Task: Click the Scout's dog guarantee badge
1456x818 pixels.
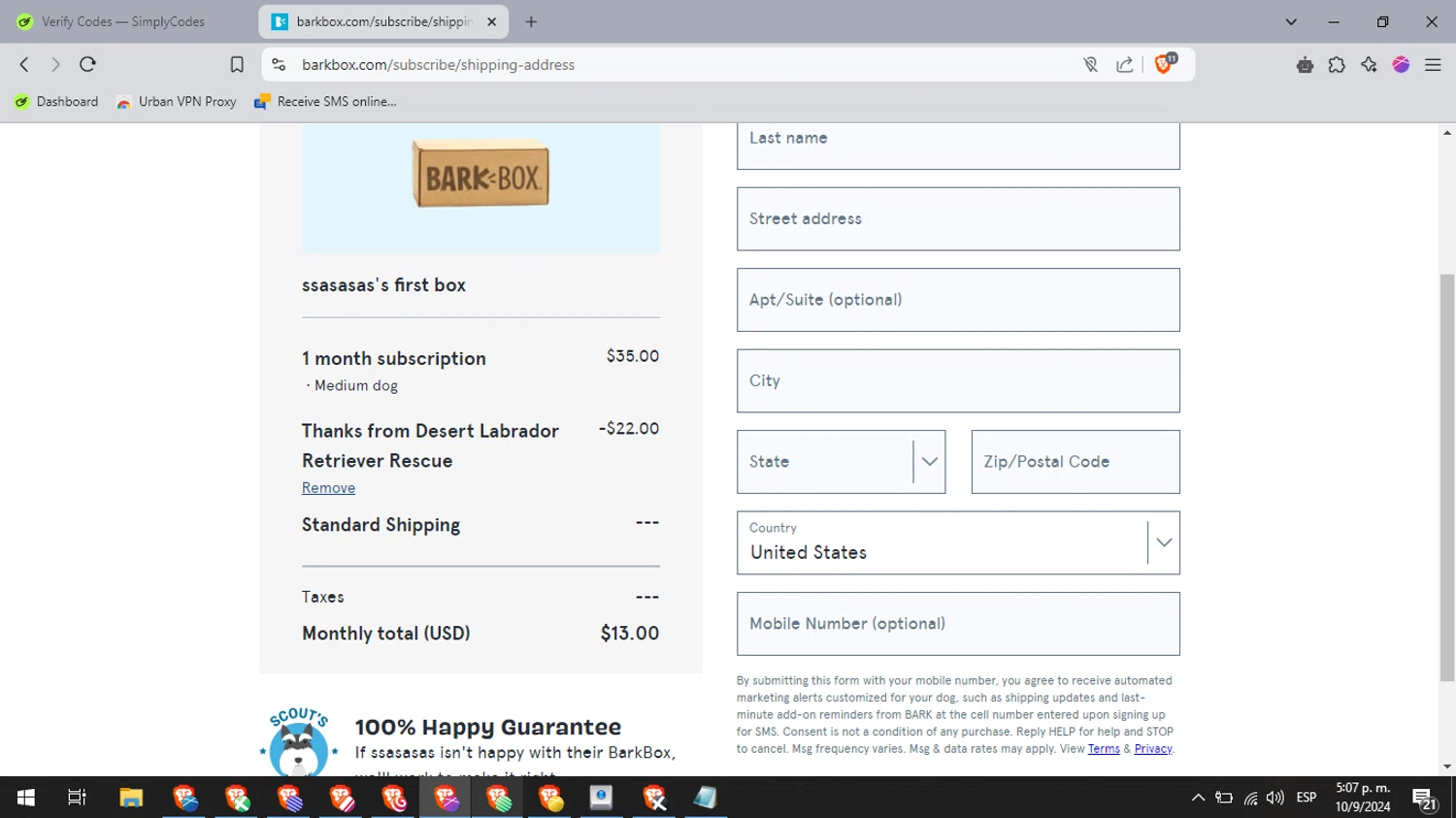Action: 299,742
